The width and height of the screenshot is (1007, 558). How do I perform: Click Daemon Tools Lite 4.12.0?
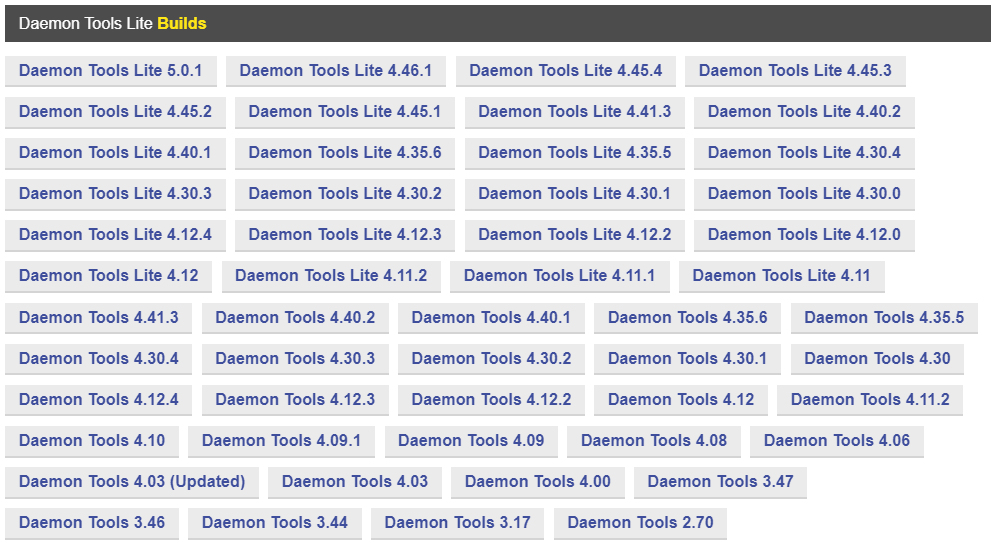[804, 235]
